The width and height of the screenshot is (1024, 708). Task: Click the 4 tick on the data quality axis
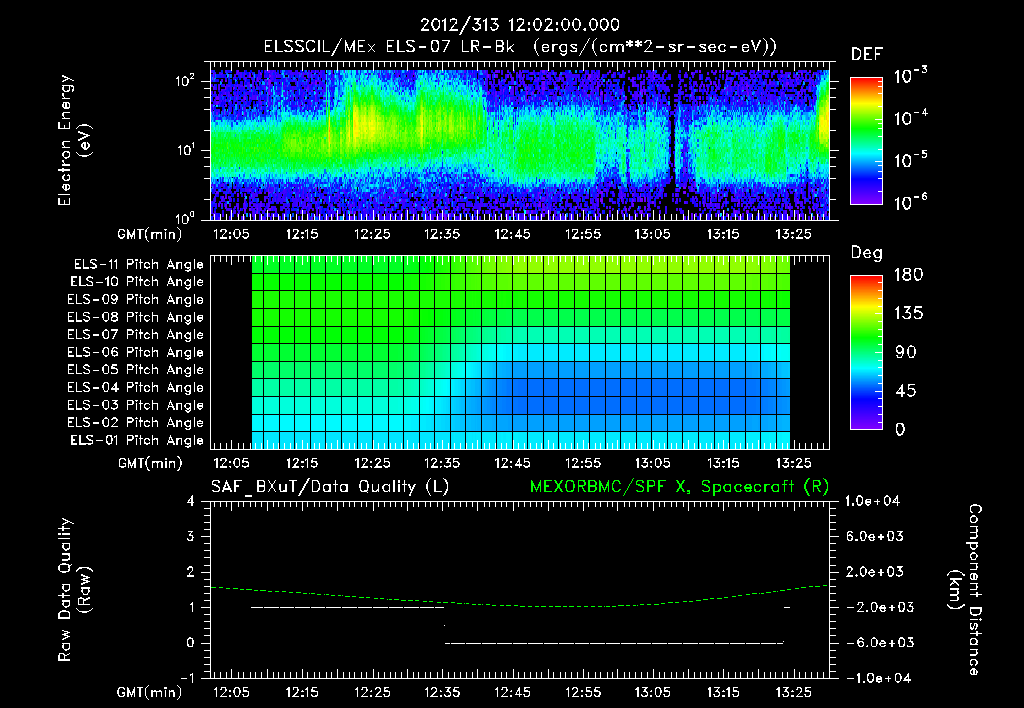pos(190,501)
